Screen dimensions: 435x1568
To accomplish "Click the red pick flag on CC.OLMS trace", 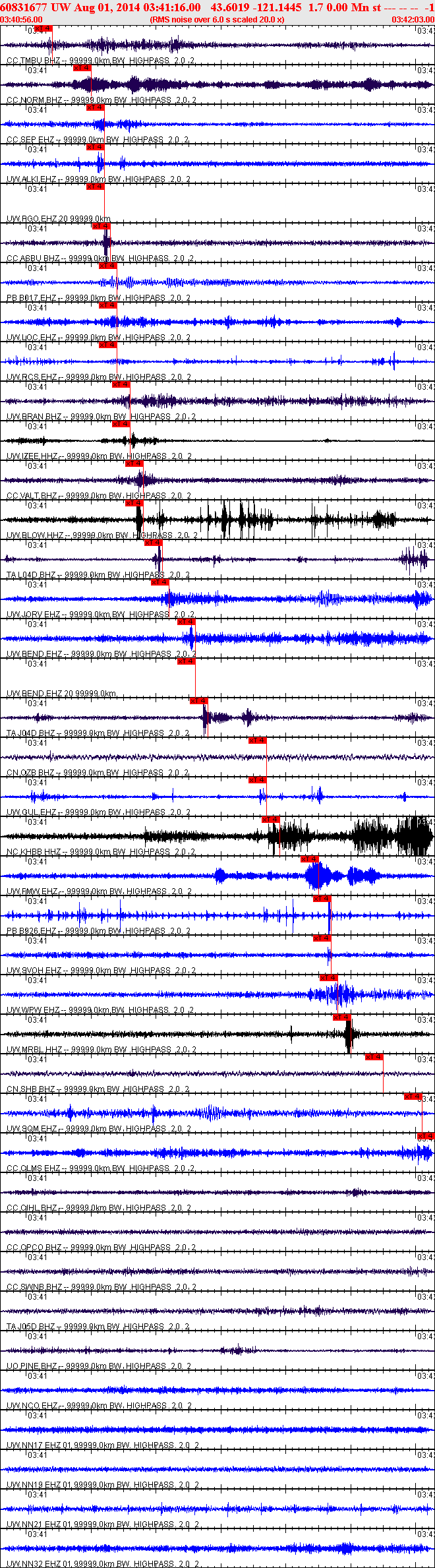I will 426,1136.
